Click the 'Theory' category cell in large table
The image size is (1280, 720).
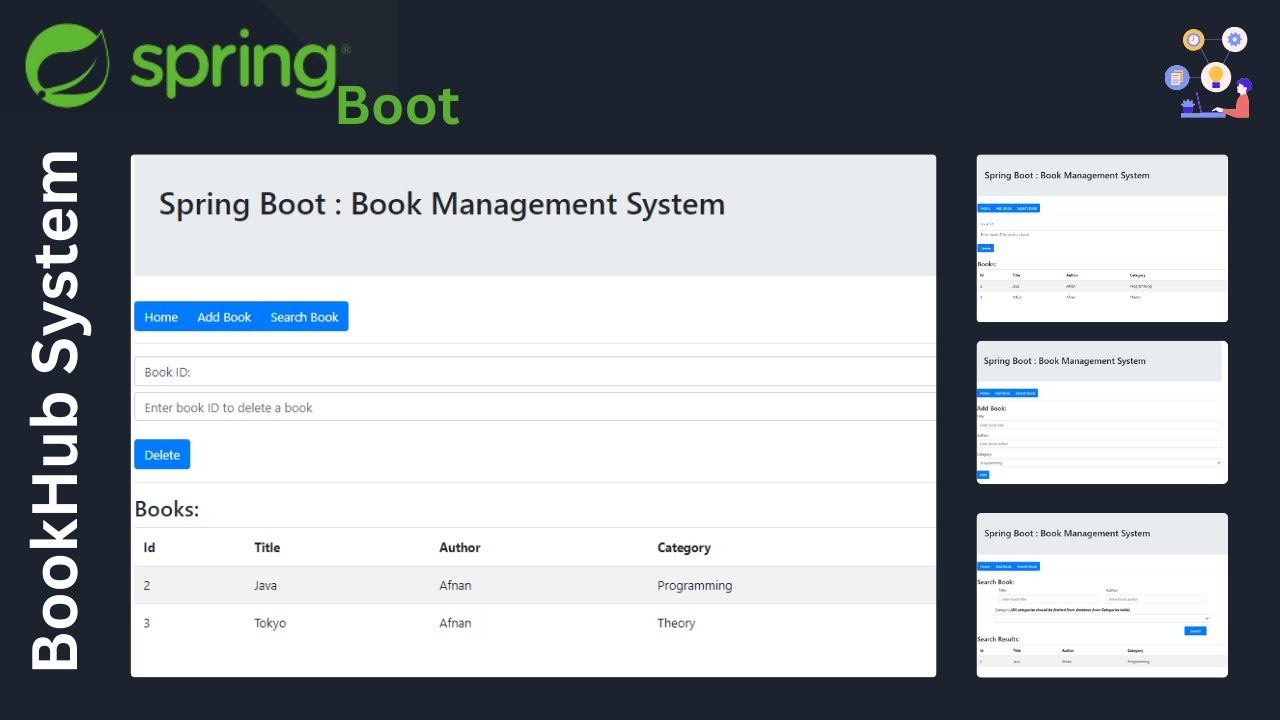click(676, 623)
